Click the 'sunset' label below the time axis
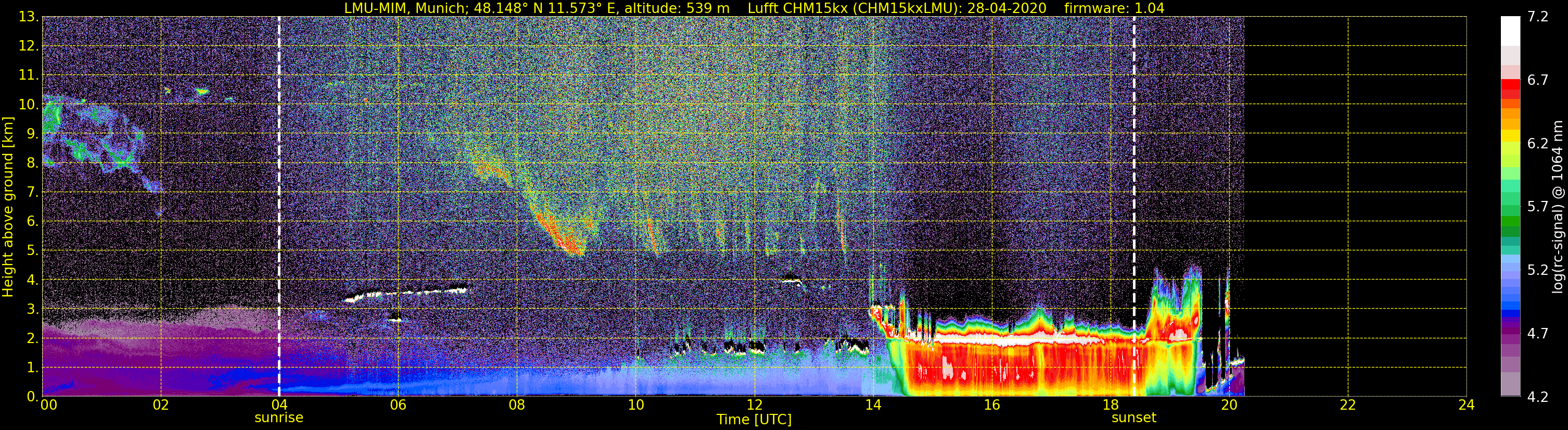Screen dimensions: 1568x430 (x=1133, y=417)
